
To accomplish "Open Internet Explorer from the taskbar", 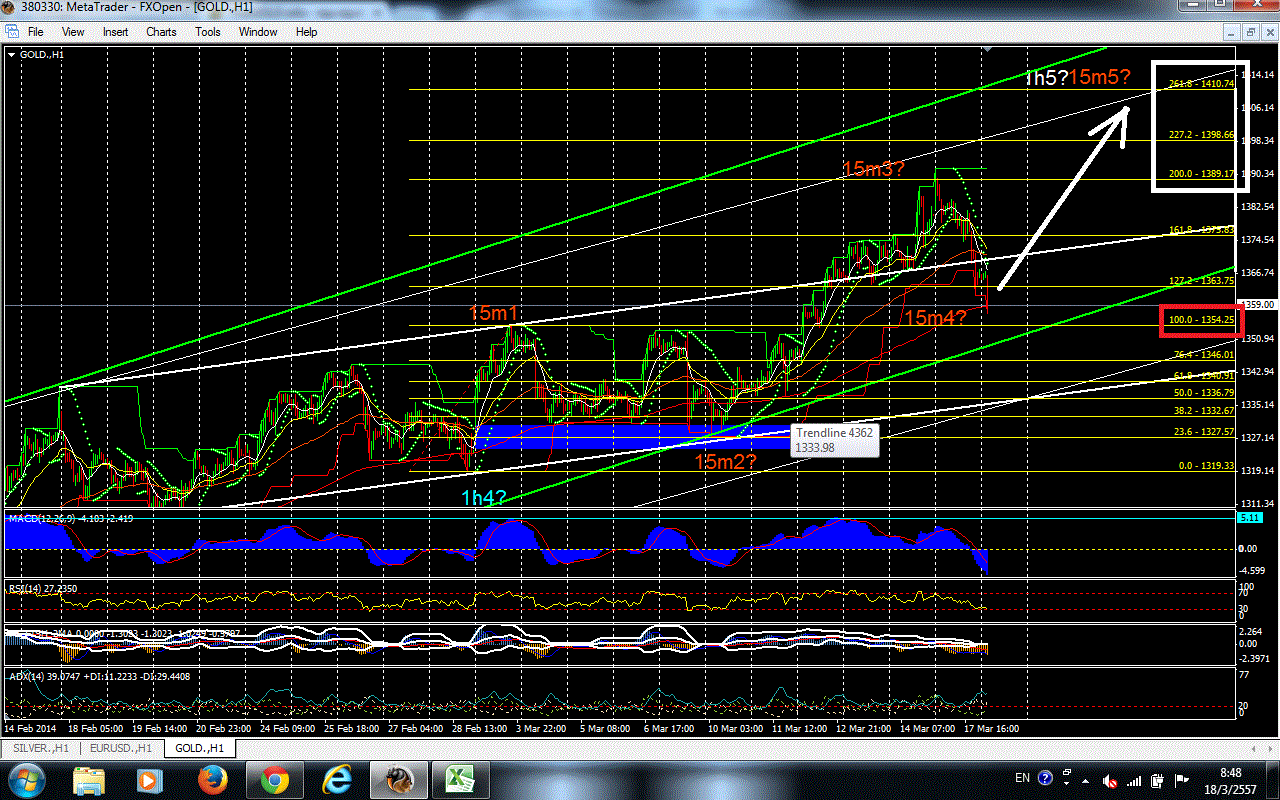I will pos(337,779).
